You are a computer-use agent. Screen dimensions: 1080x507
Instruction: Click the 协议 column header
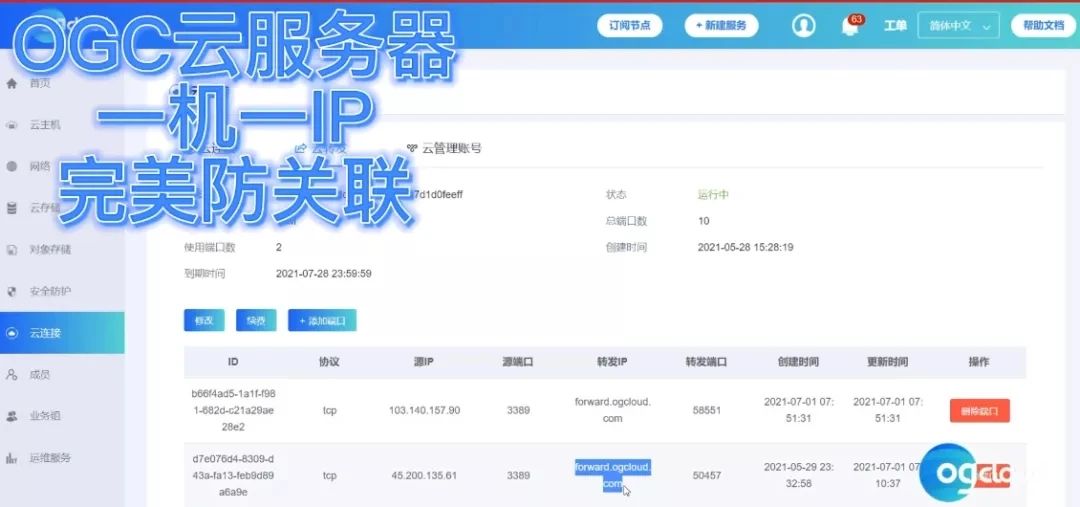click(330, 362)
